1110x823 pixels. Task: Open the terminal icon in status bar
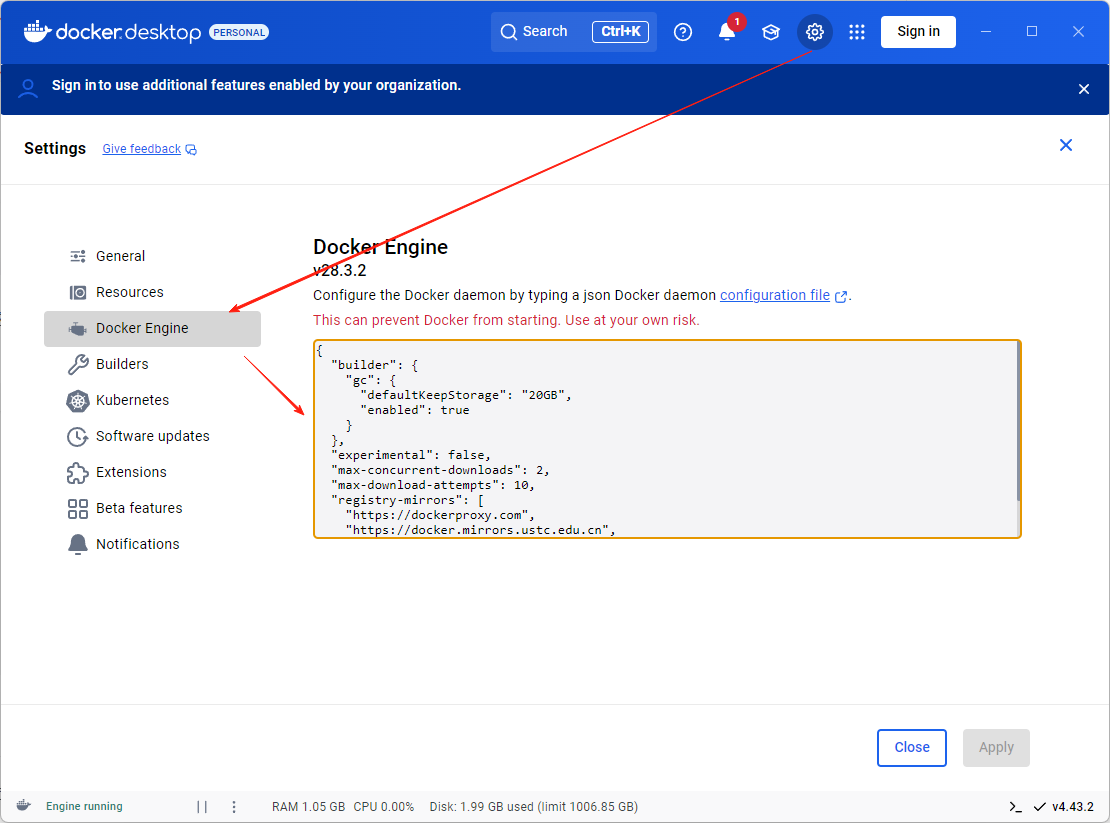[x=1015, y=807]
